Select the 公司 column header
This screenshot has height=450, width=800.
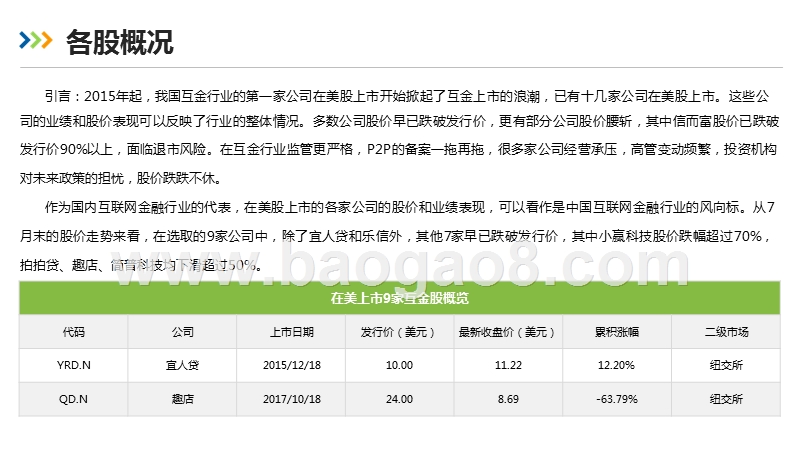click(182, 332)
